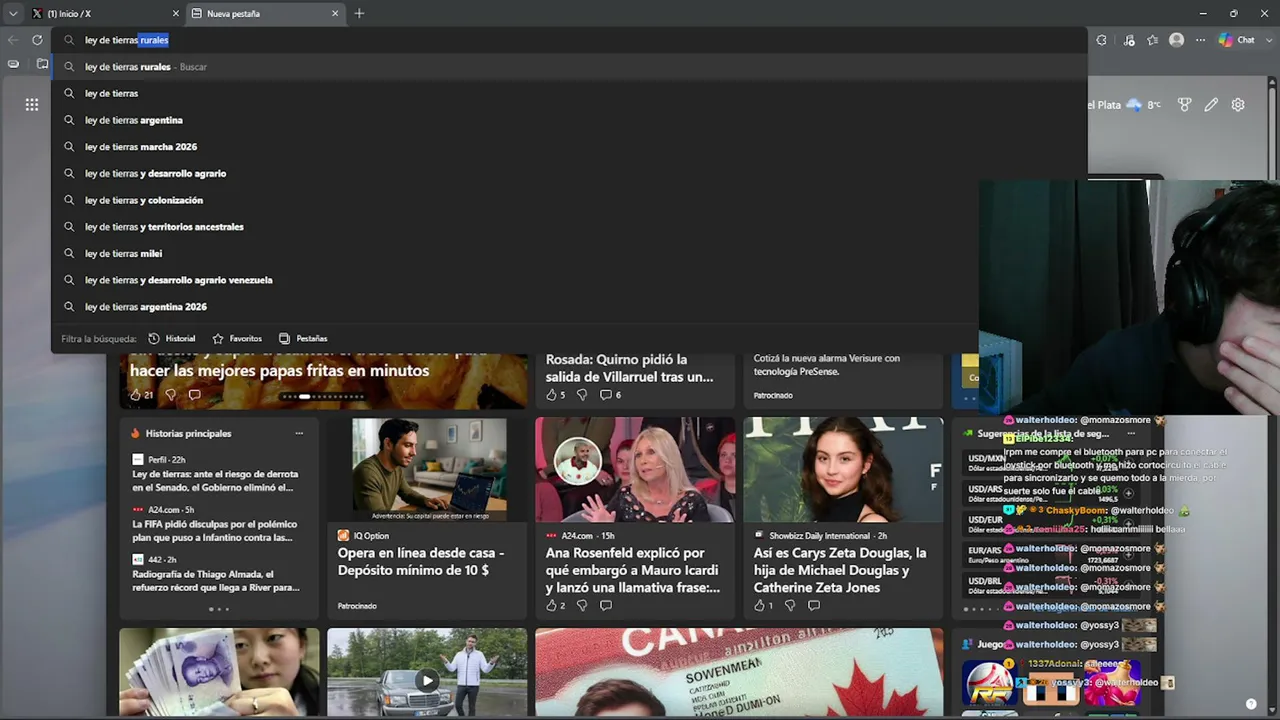
Task: Open the browser tab list chevron
Action: point(13,13)
